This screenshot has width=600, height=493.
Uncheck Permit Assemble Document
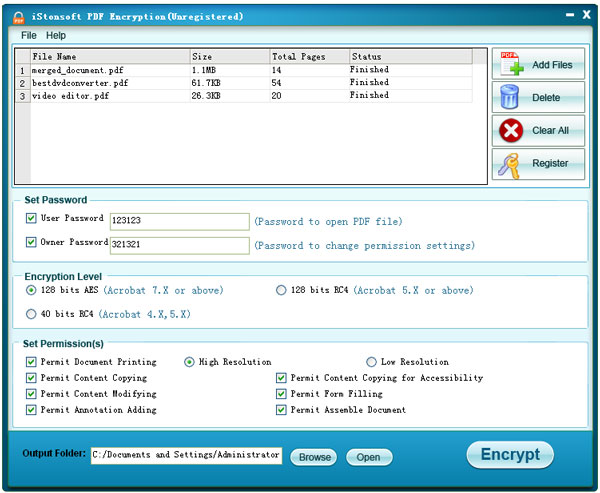(281, 410)
